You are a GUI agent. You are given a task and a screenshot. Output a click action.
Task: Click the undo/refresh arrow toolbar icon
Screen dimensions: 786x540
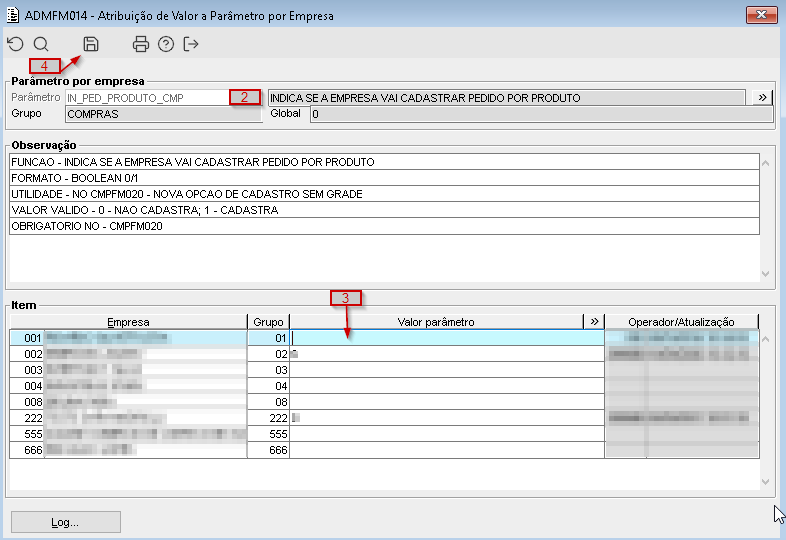[16, 44]
